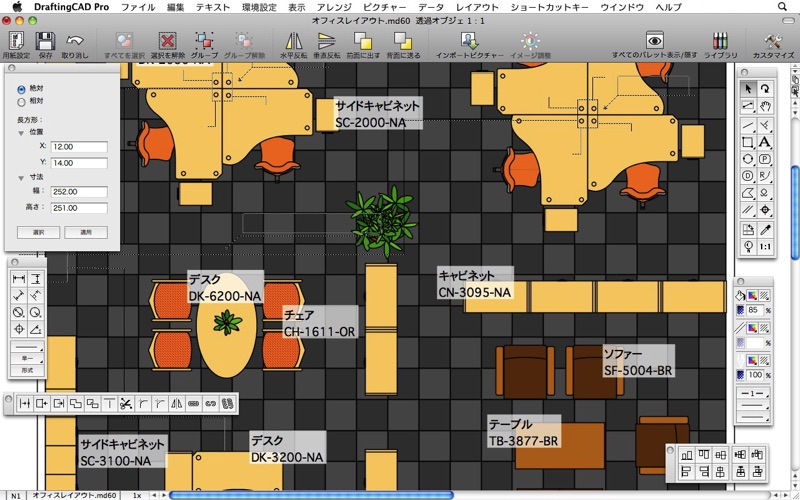Click the 適用 button
800x500 pixels.
[86, 231]
